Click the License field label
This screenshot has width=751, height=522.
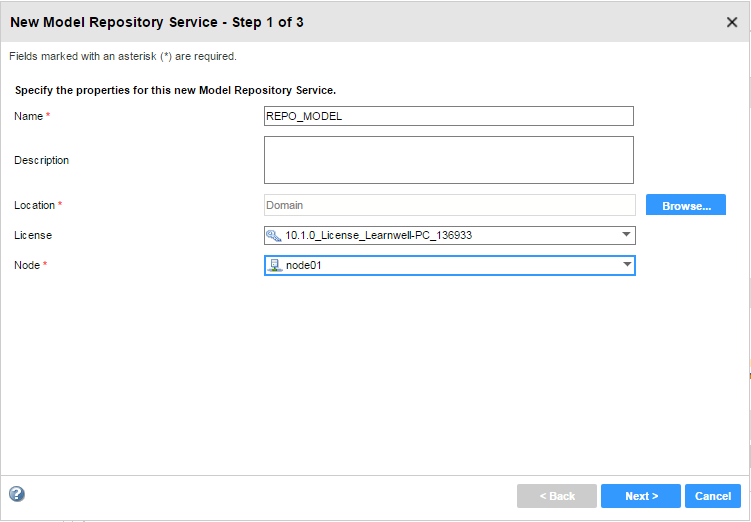33,235
